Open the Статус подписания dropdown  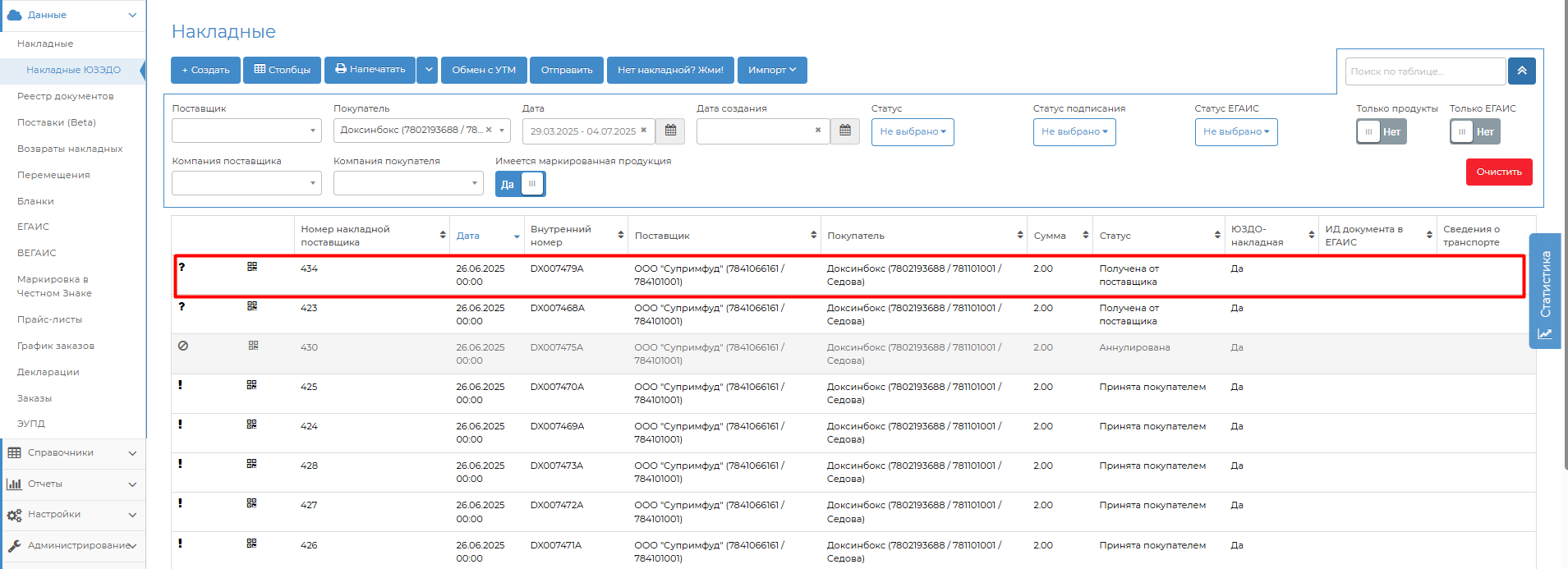point(1074,132)
